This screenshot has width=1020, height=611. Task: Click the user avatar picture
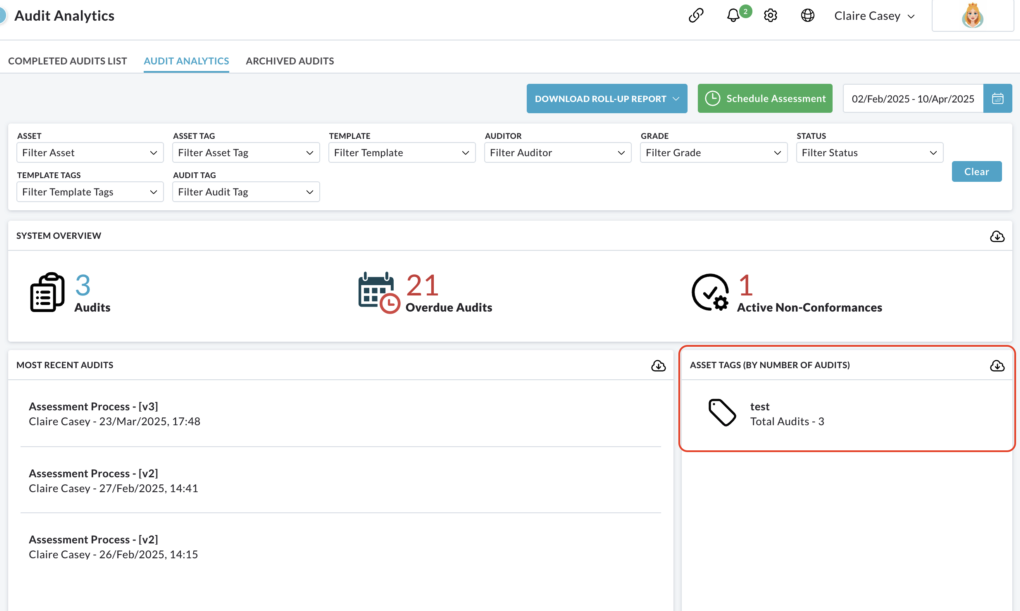973,16
